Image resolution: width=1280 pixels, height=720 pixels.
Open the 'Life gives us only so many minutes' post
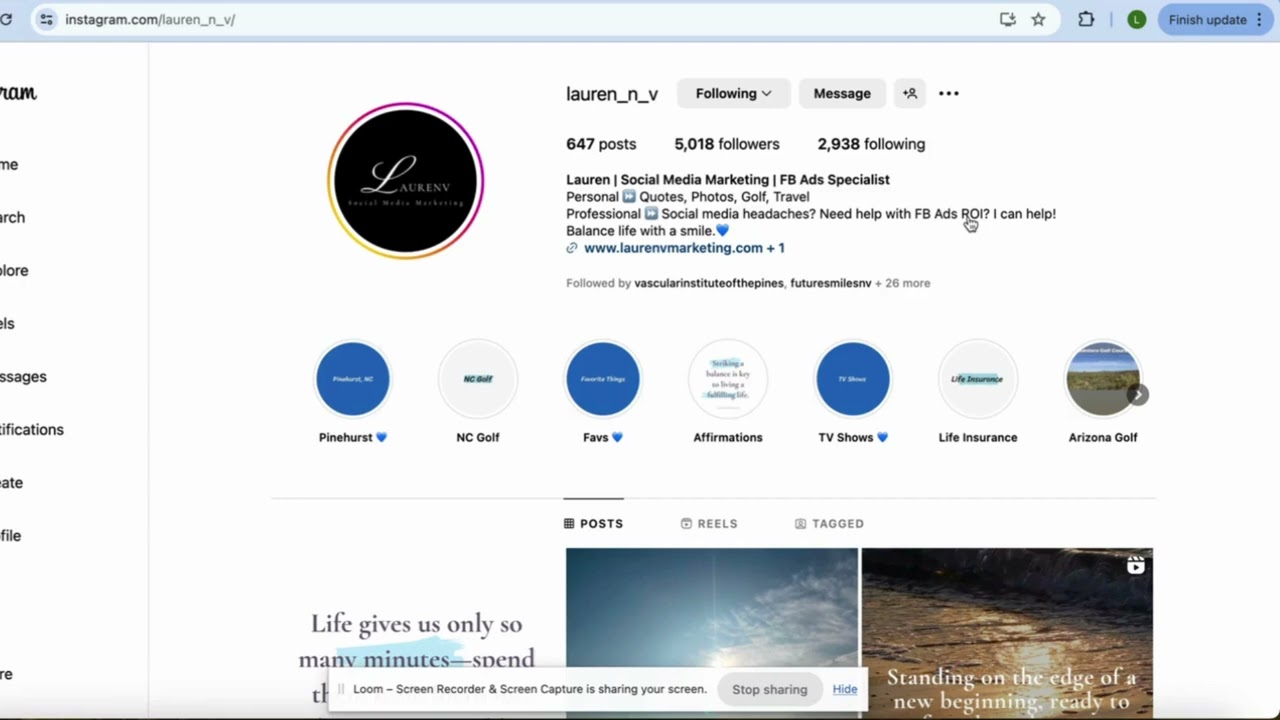point(417,633)
